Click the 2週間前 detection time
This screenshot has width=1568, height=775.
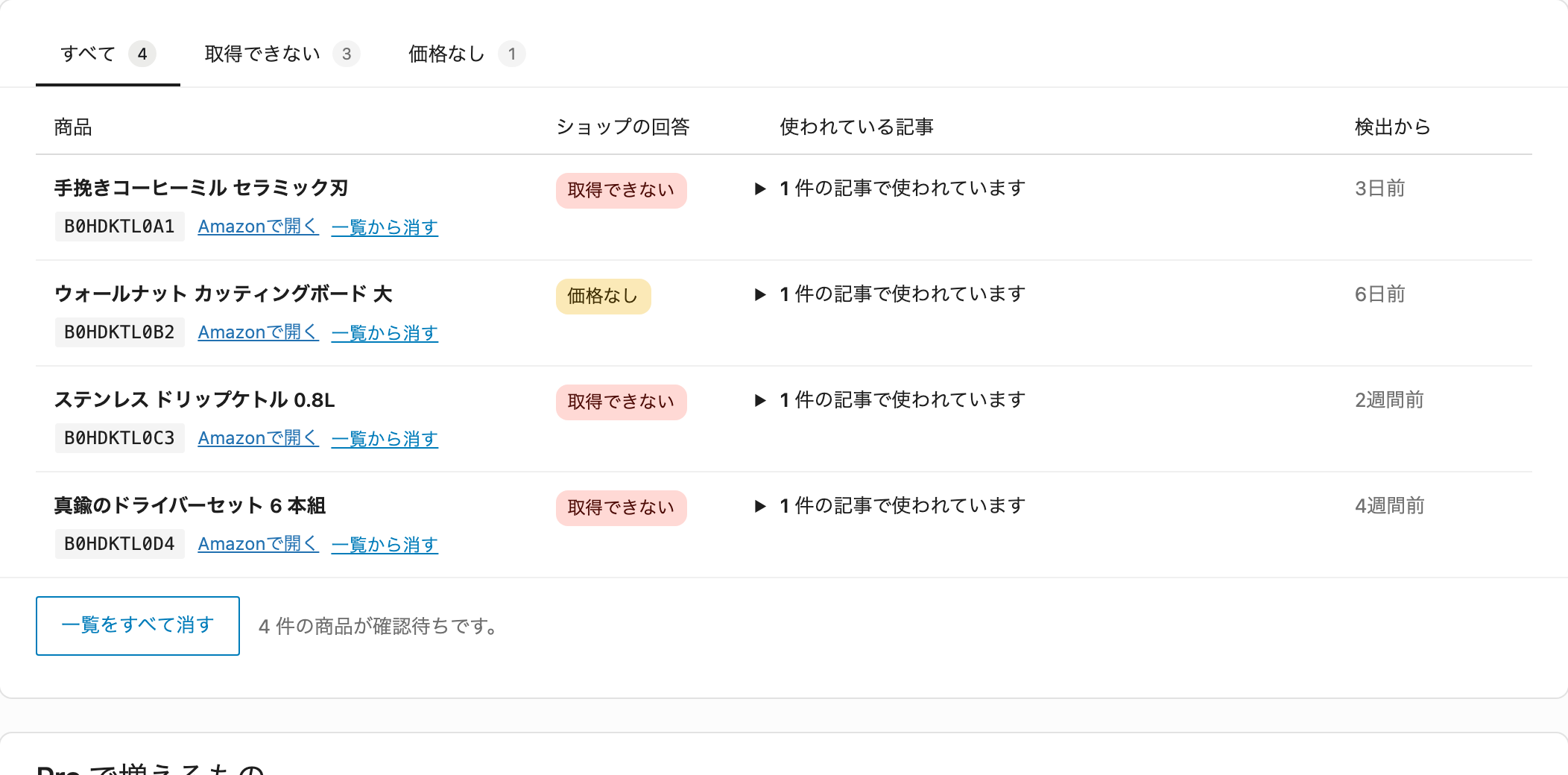1389,400
